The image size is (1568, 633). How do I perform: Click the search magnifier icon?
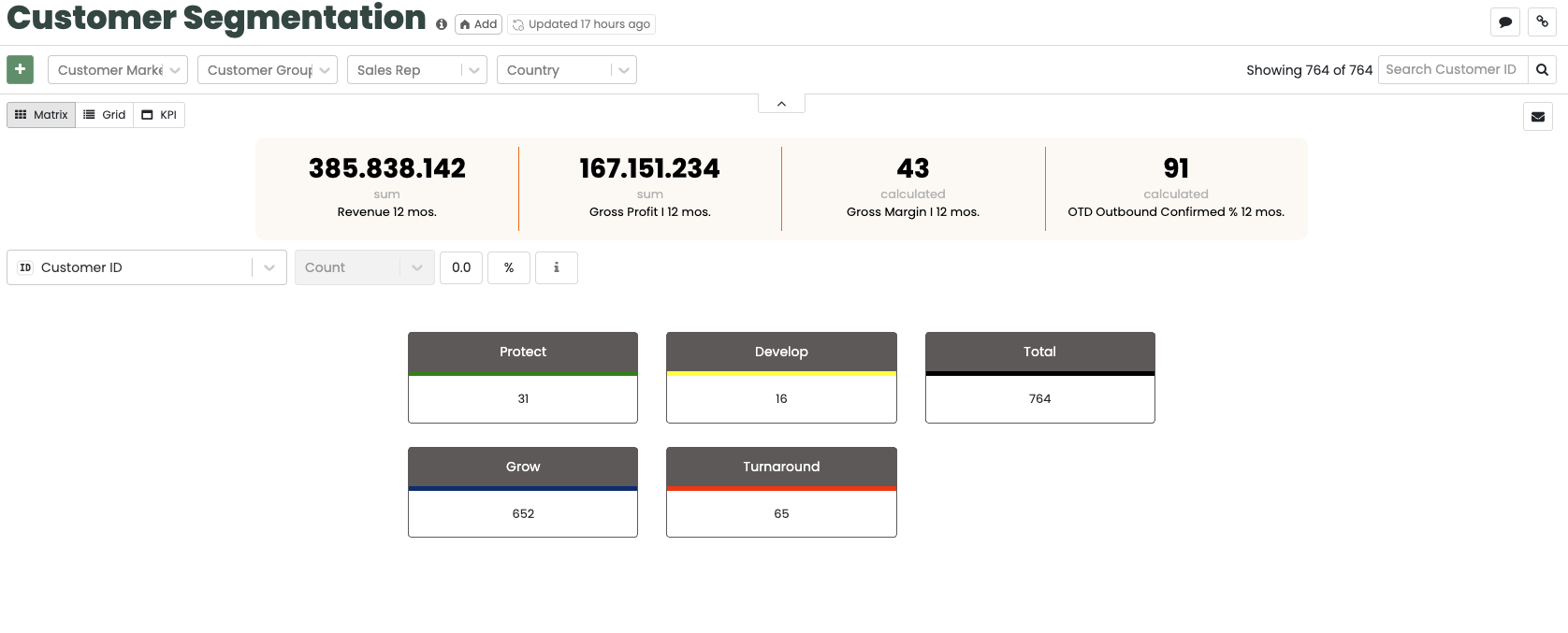click(1542, 70)
